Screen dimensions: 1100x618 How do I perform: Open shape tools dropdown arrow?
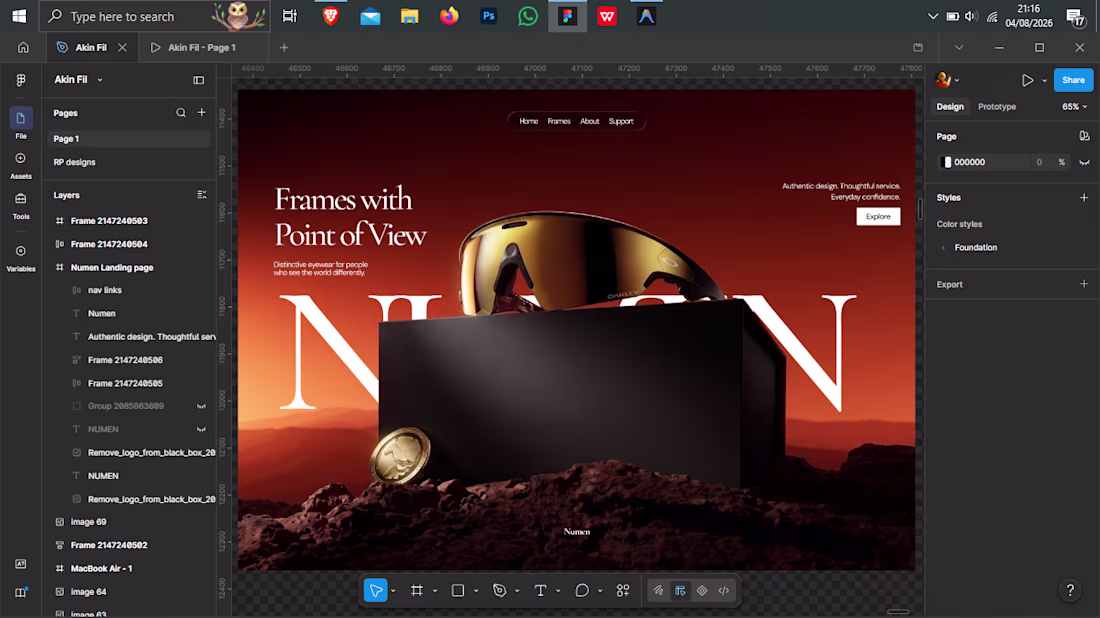(x=476, y=591)
